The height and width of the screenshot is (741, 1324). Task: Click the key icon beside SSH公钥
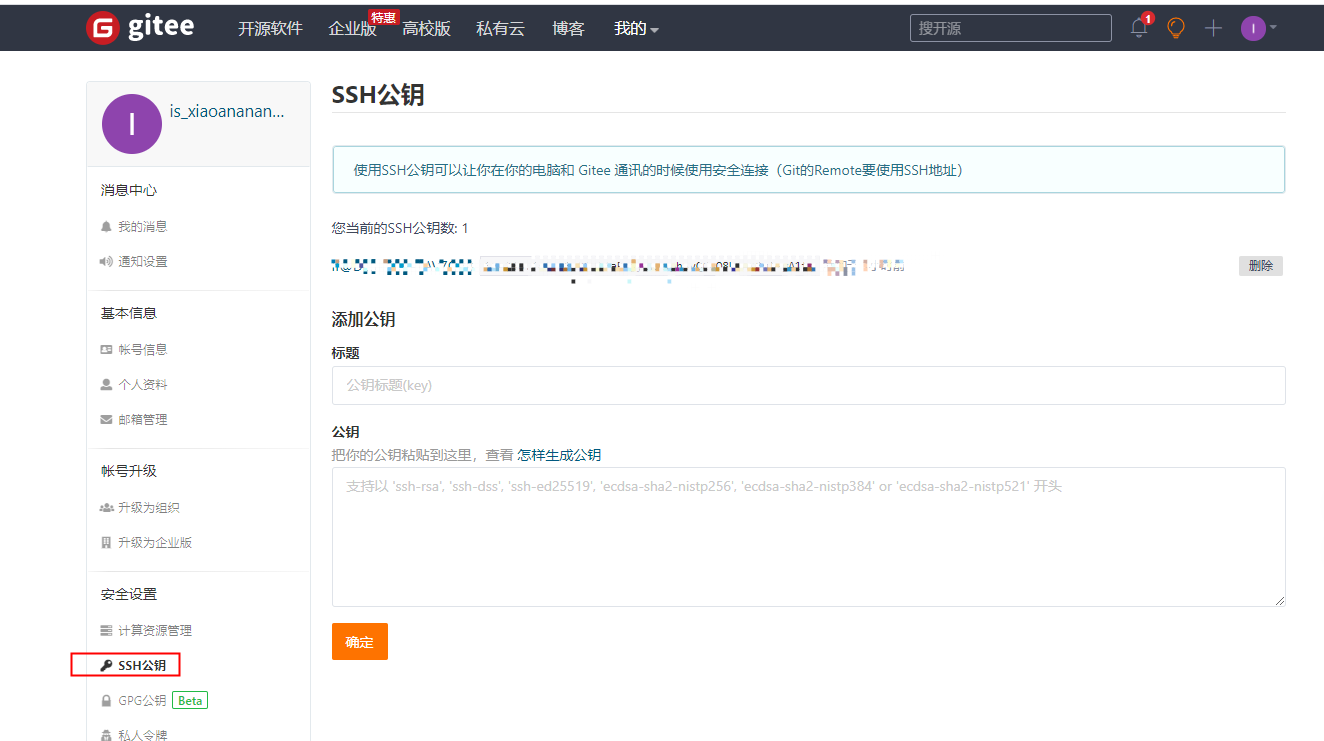click(106, 666)
